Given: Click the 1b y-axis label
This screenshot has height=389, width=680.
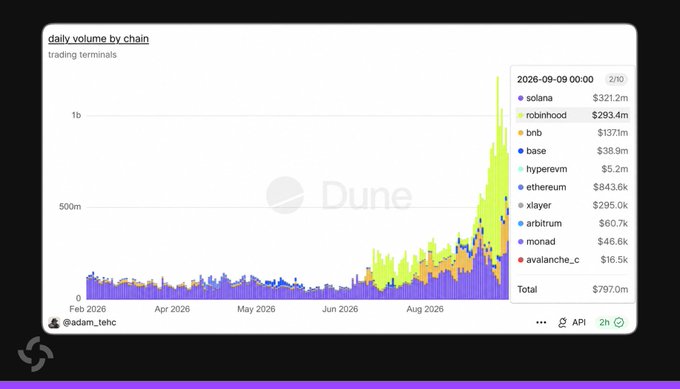Looking at the screenshot, I should (76, 115).
